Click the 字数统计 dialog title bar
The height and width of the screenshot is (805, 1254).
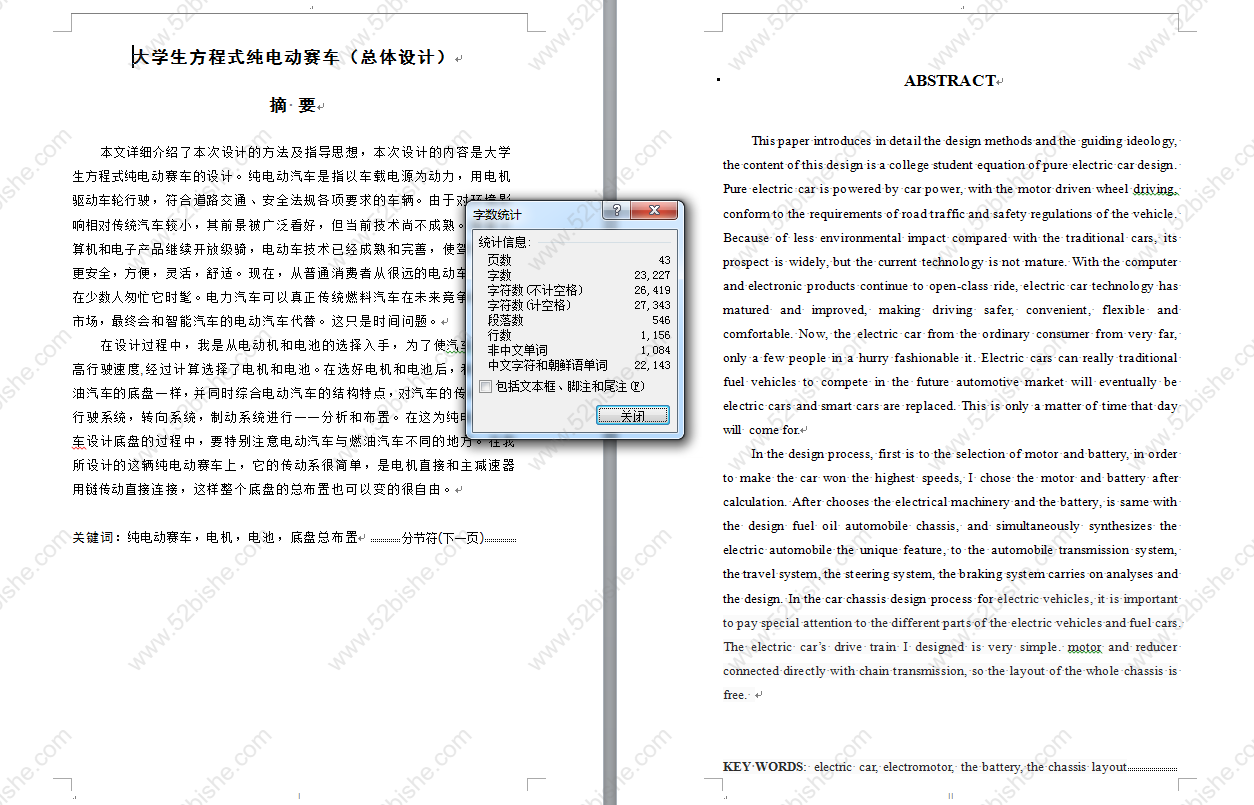coord(535,212)
